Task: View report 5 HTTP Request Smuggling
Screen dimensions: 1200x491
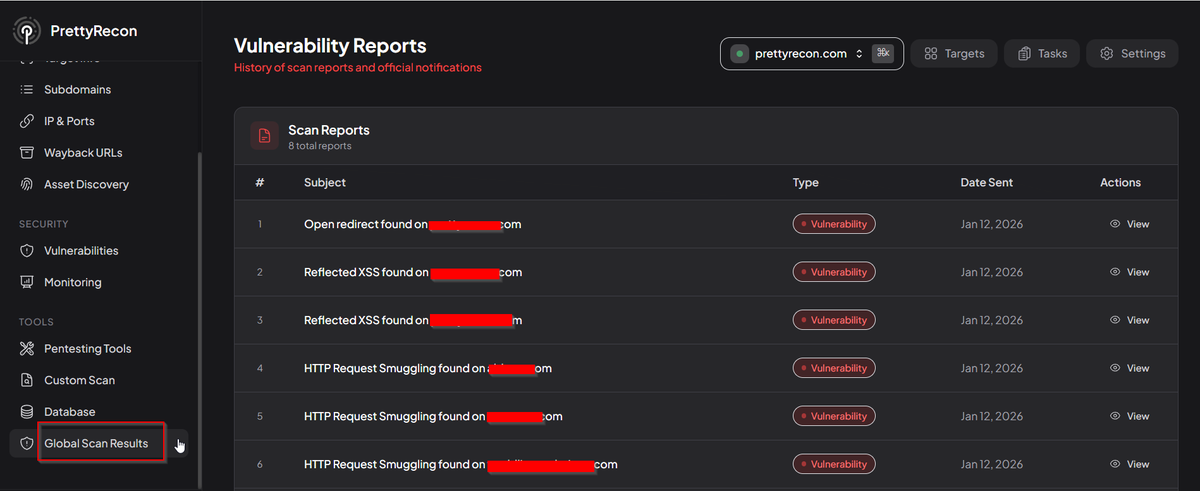Action: click(x=1130, y=416)
